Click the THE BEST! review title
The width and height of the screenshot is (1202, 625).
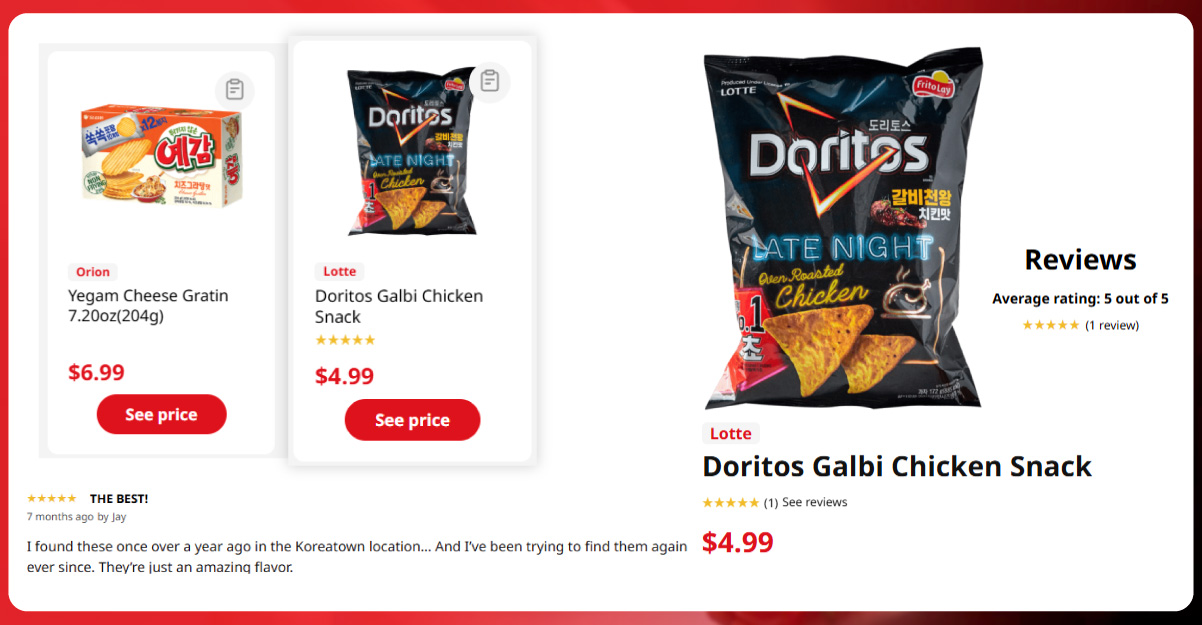119,498
